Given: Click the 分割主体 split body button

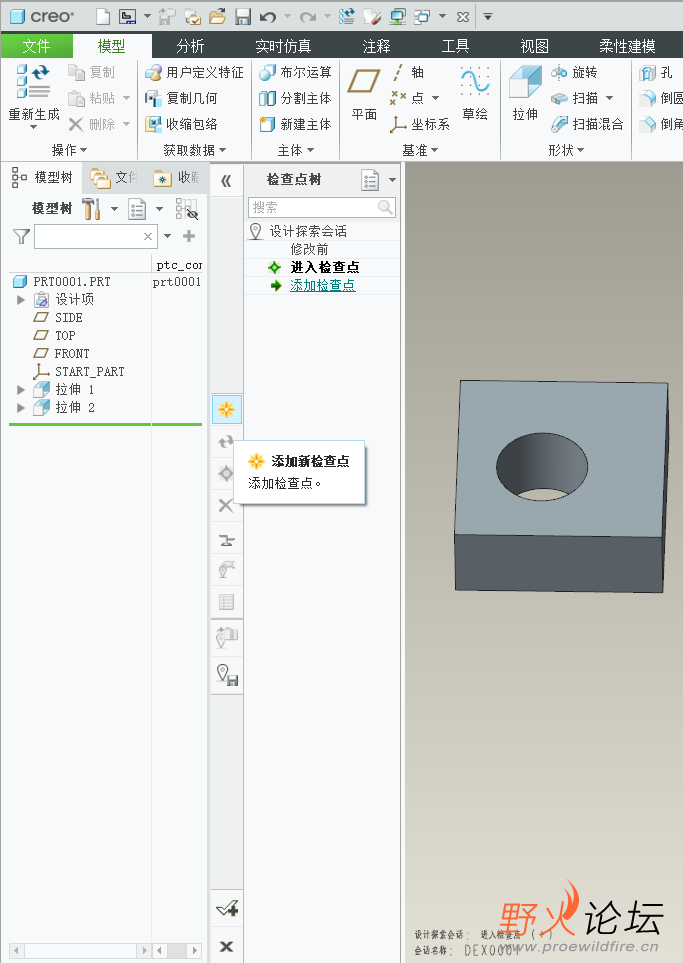Looking at the screenshot, I should [x=295, y=98].
